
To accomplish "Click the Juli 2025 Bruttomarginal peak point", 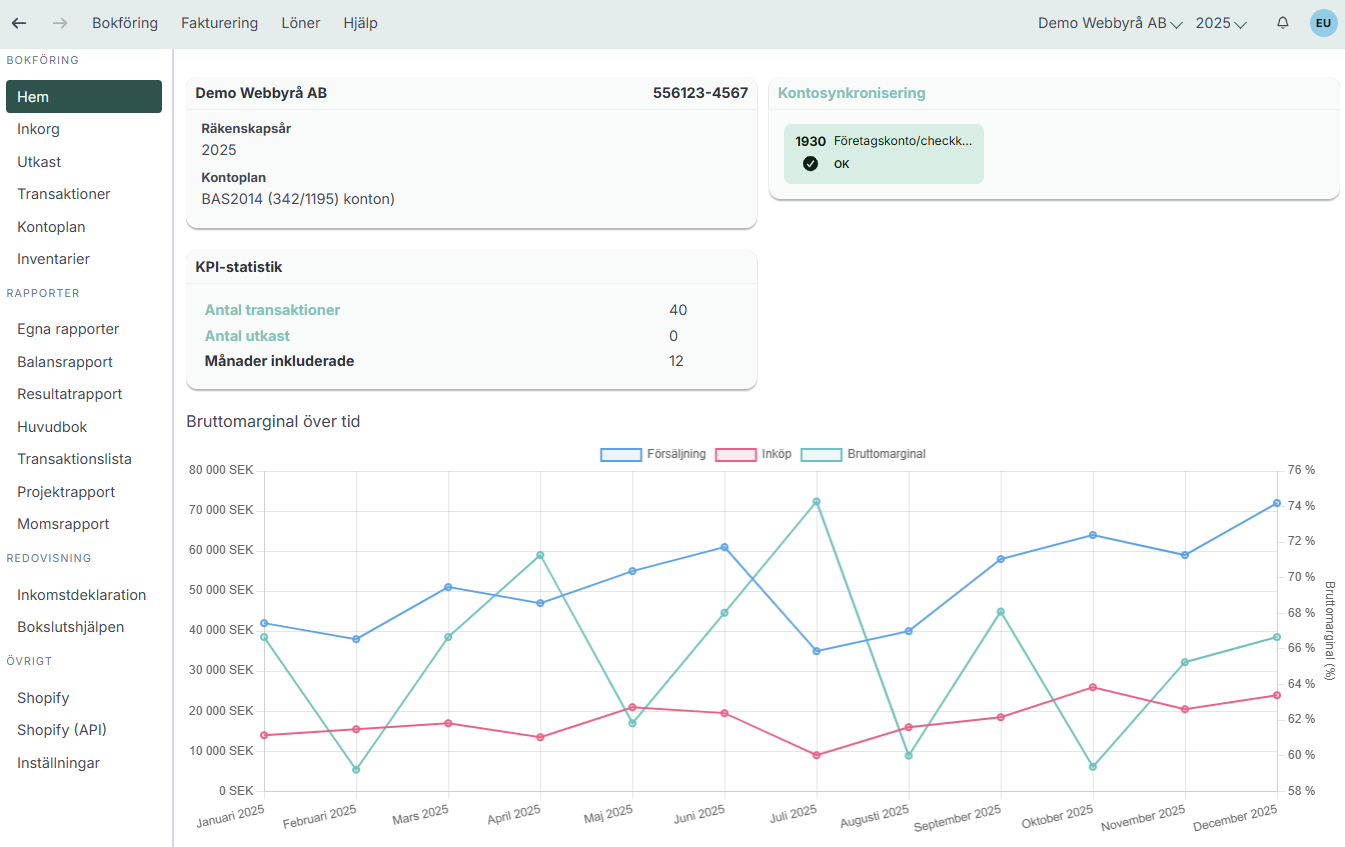I will pyautogui.click(x=816, y=502).
